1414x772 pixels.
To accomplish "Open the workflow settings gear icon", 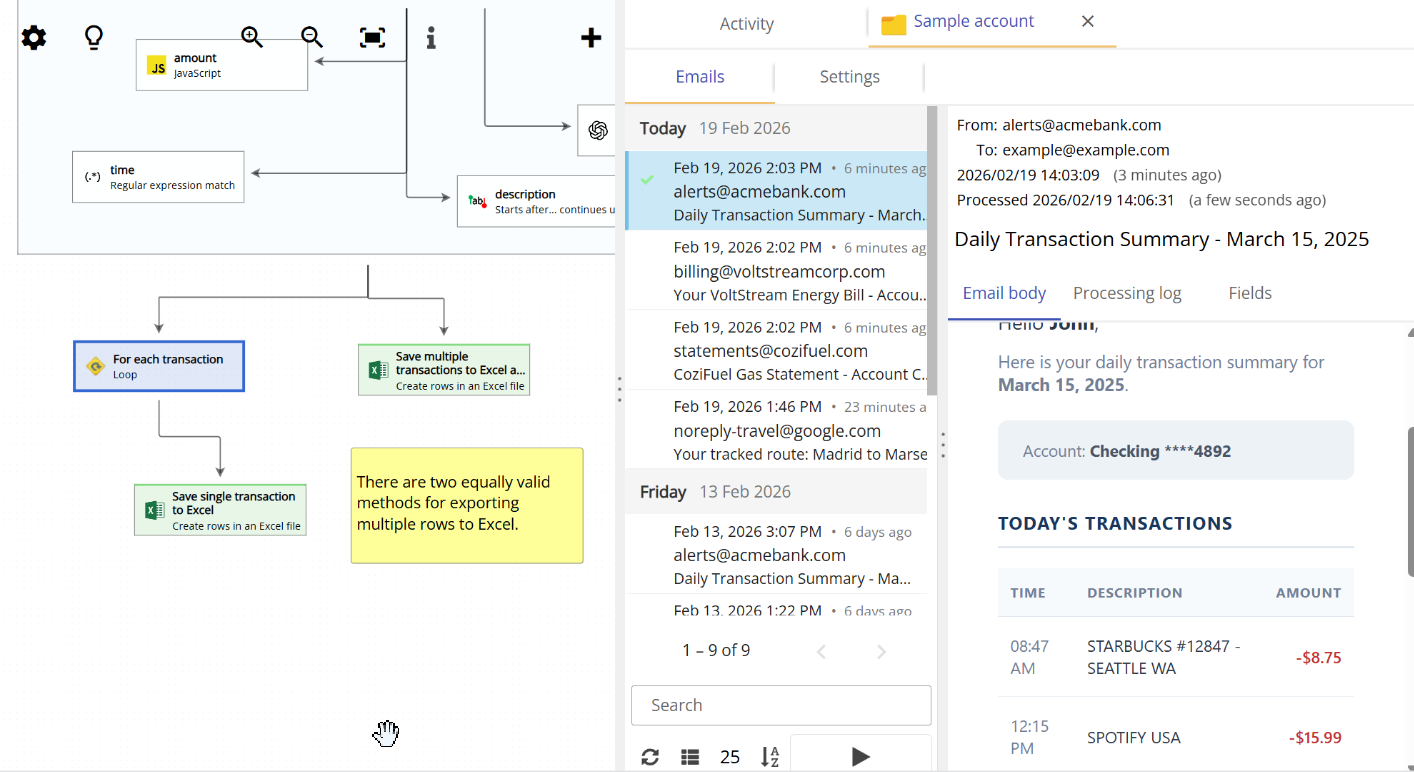I will pyautogui.click(x=33, y=37).
